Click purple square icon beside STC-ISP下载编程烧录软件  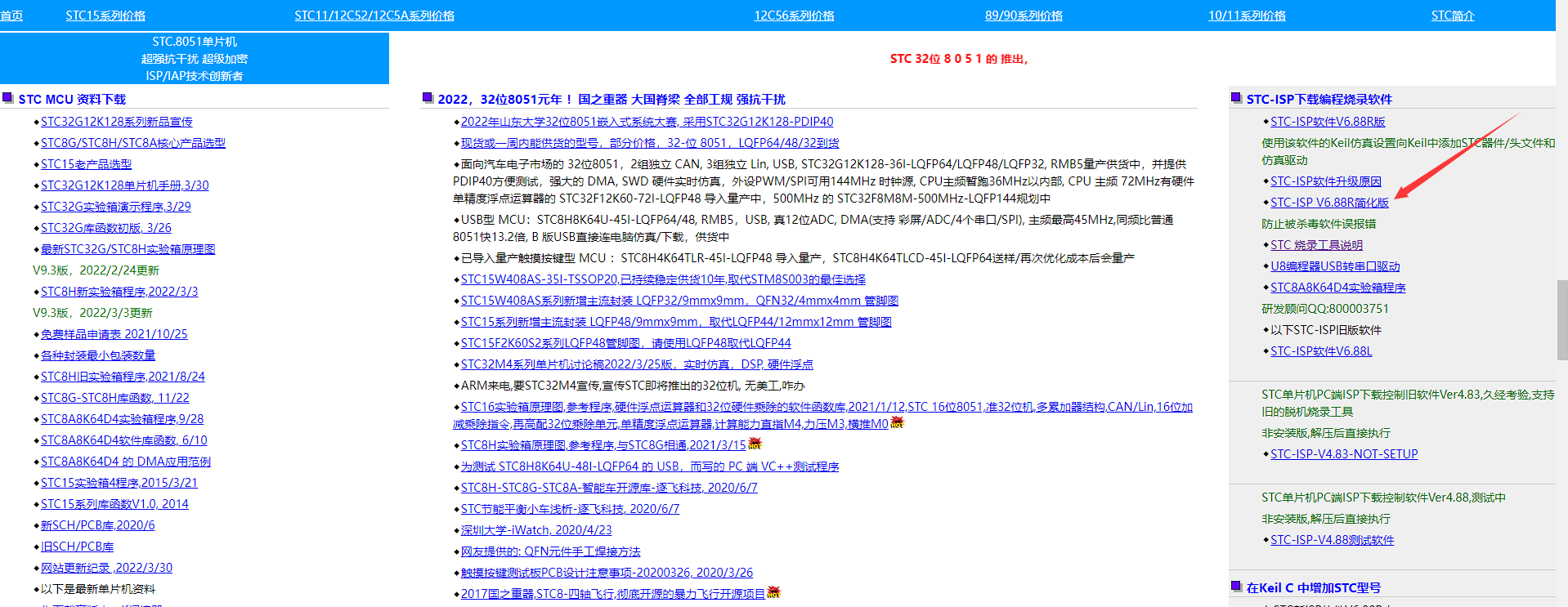[x=1236, y=98]
